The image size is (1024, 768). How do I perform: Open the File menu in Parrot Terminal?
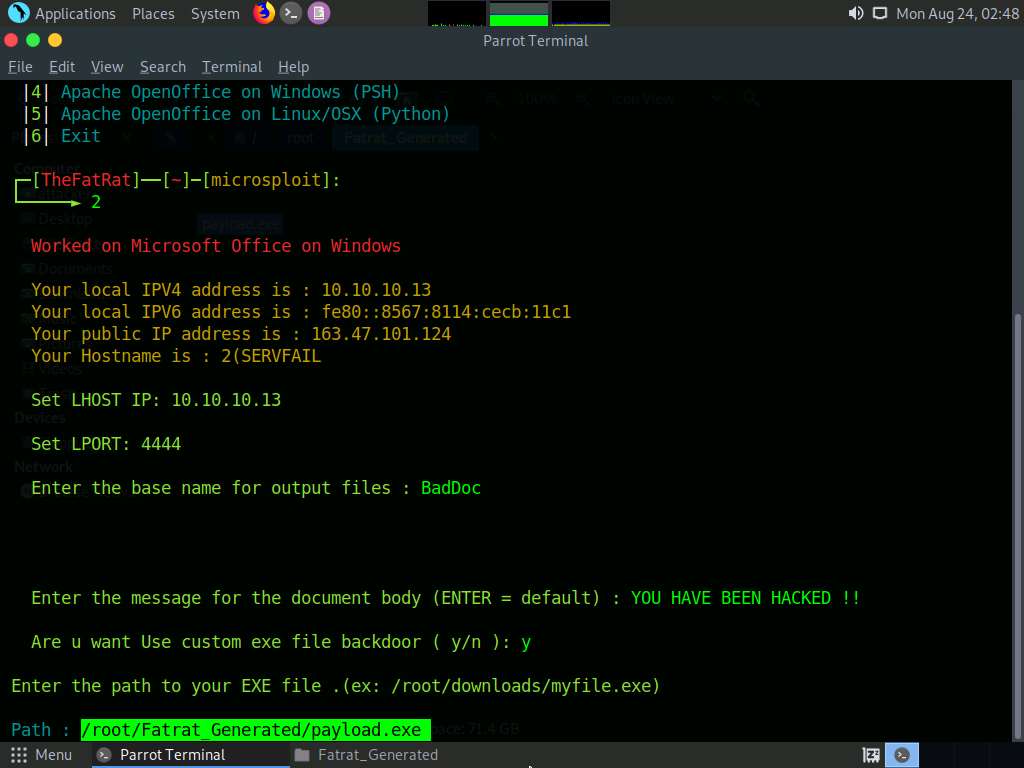coord(20,67)
